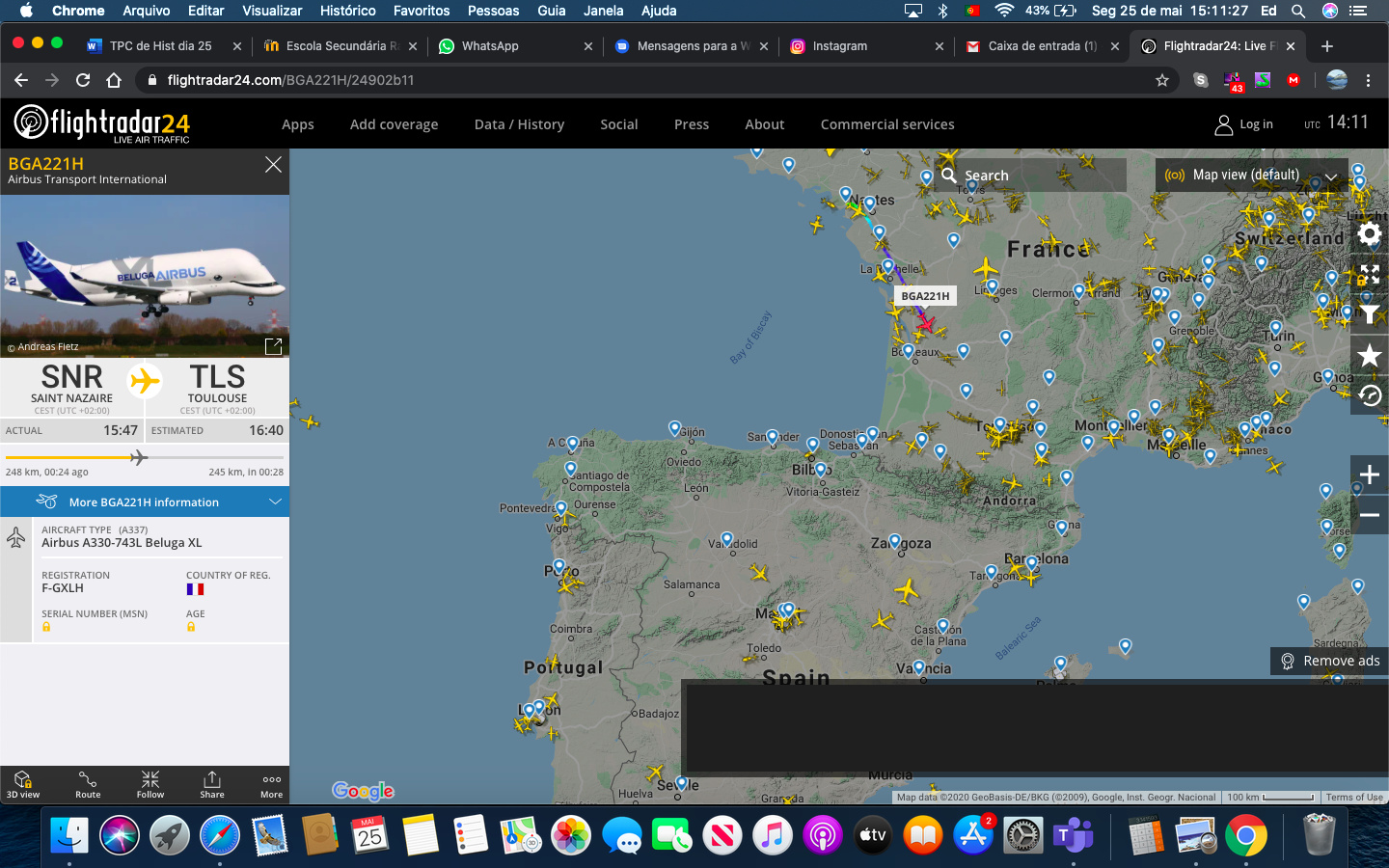This screenshot has width=1389, height=868.
Task: Toggle fullscreen map mode
Action: click(1369, 275)
